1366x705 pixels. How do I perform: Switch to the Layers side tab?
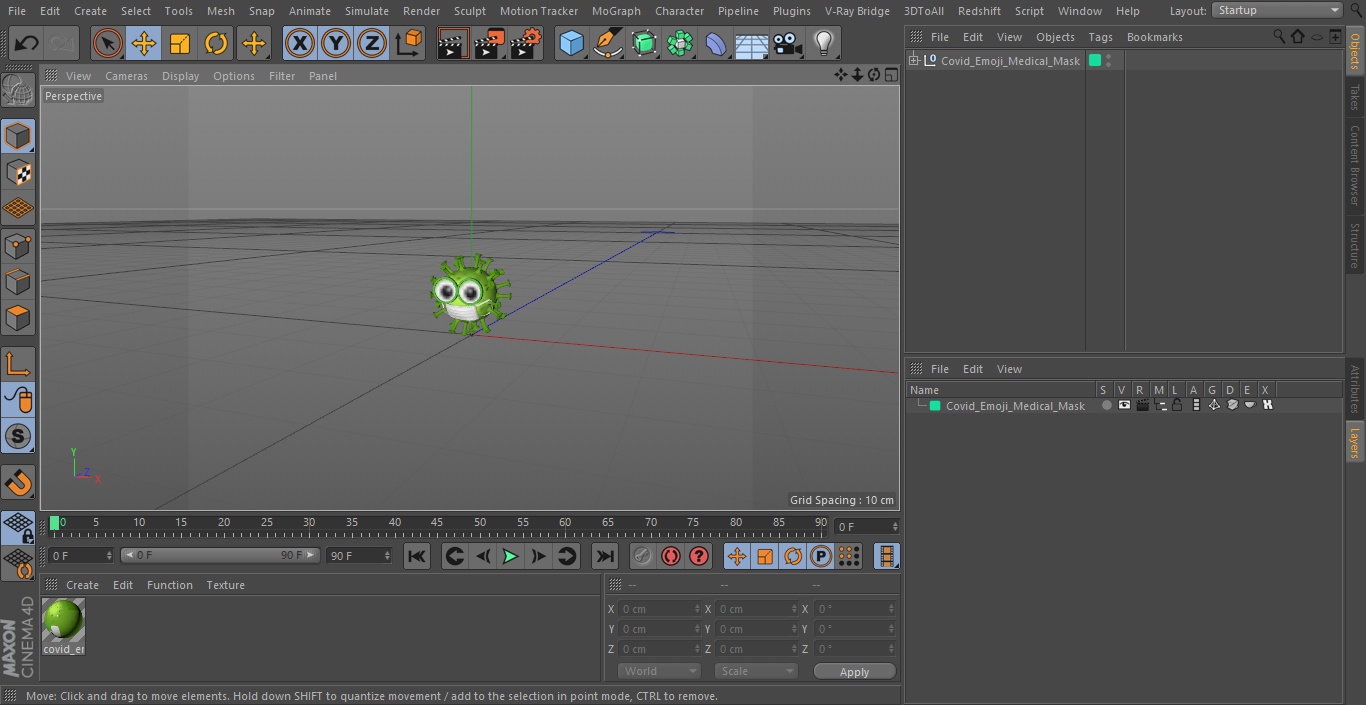point(1355,441)
